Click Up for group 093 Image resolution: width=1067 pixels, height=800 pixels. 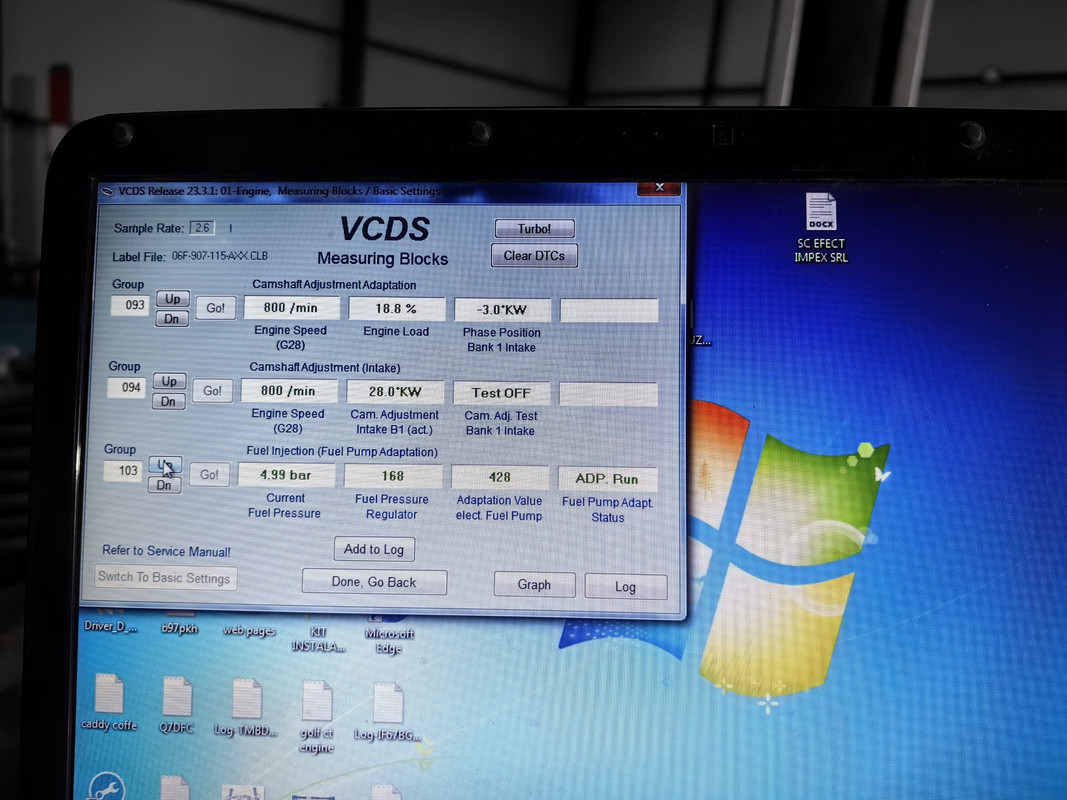173,299
